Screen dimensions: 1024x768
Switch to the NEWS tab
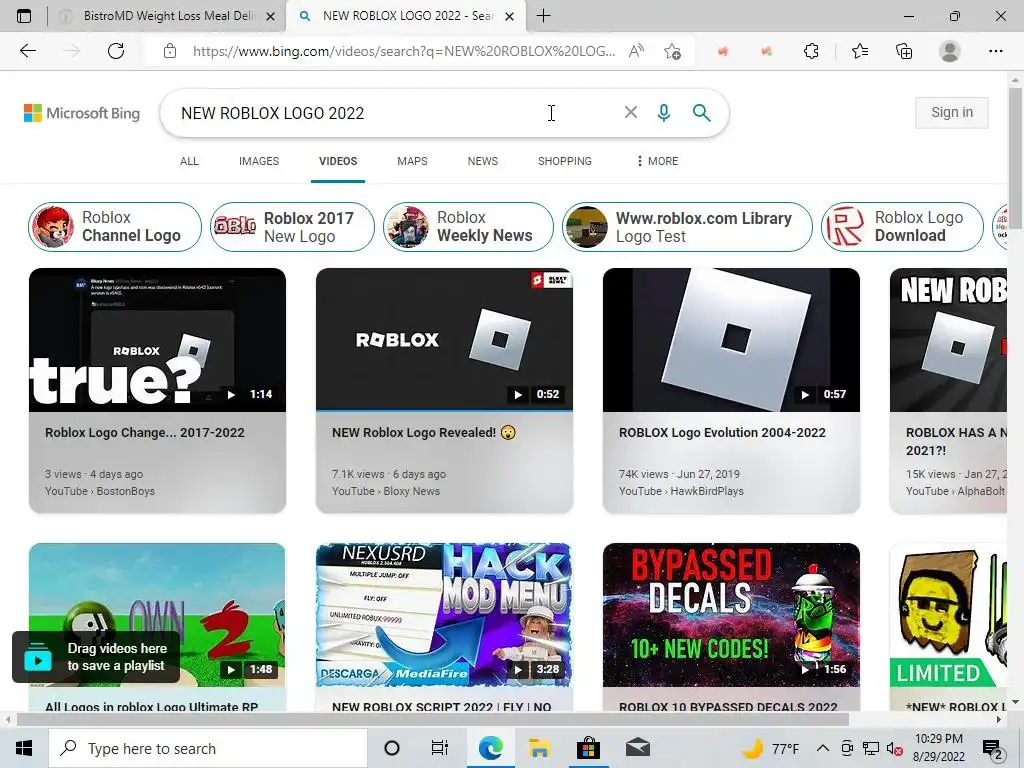pyautogui.click(x=483, y=161)
